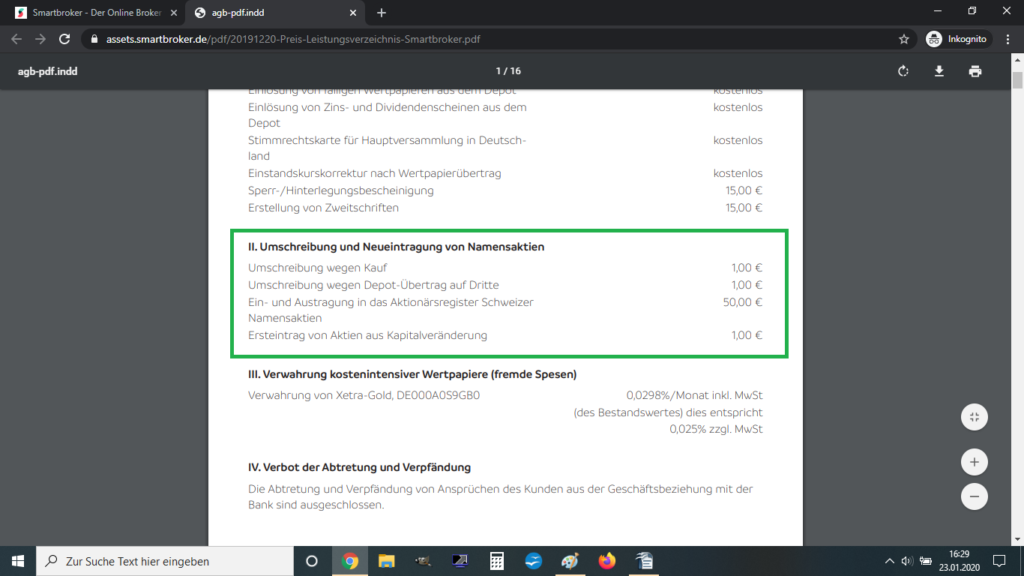Open the Paint taskbar icon
Viewport: 1024px width, 576px height.
pyautogui.click(x=570, y=561)
